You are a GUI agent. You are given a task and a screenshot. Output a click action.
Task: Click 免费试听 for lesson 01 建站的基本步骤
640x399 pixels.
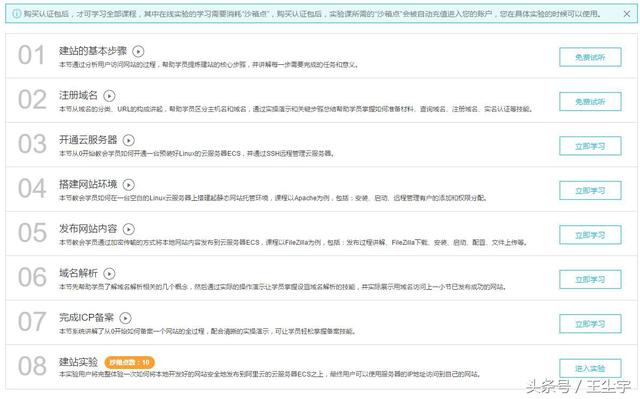590,57
